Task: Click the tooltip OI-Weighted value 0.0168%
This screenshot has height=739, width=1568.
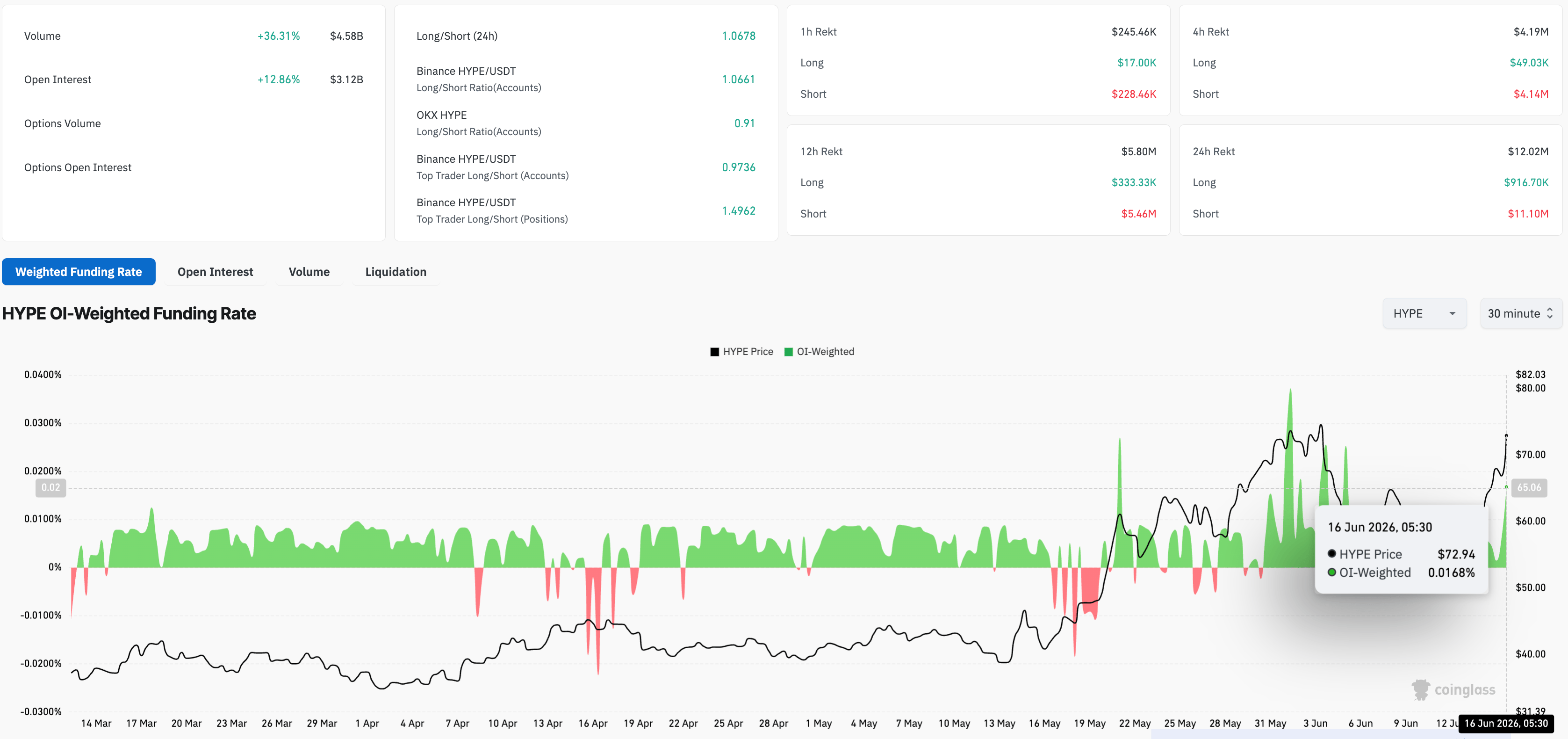Action: click(x=1451, y=573)
